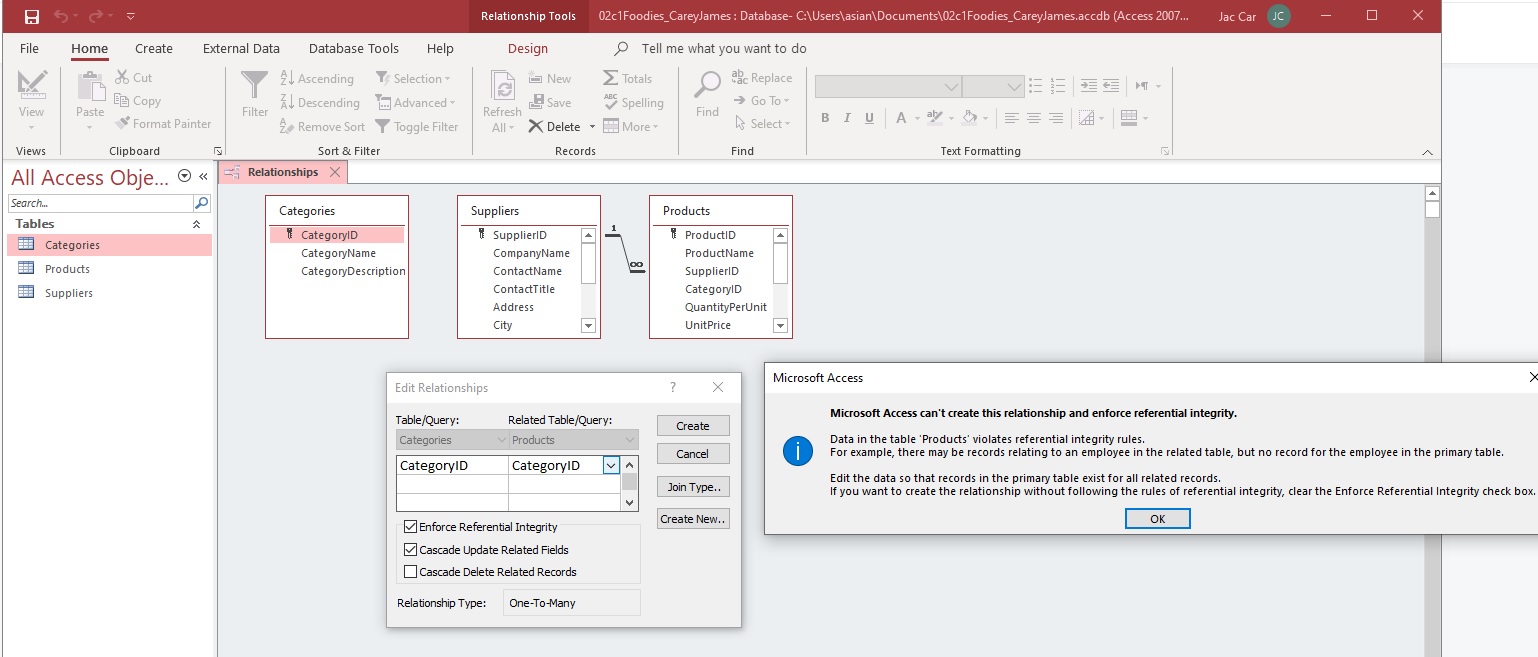1538x657 pixels.
Task: Collapse the Tables group in navigation pane
Action: coord(196,224)
